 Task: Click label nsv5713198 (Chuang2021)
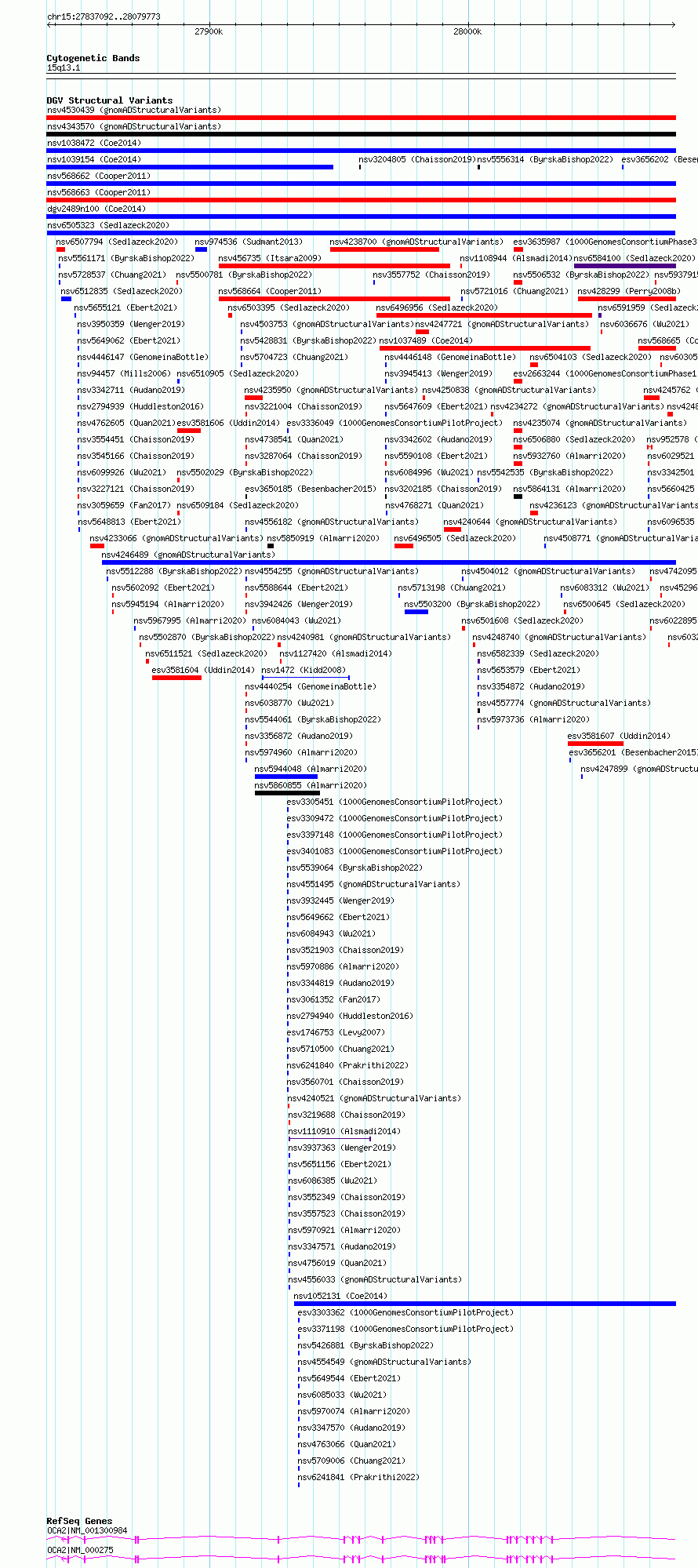452,588
